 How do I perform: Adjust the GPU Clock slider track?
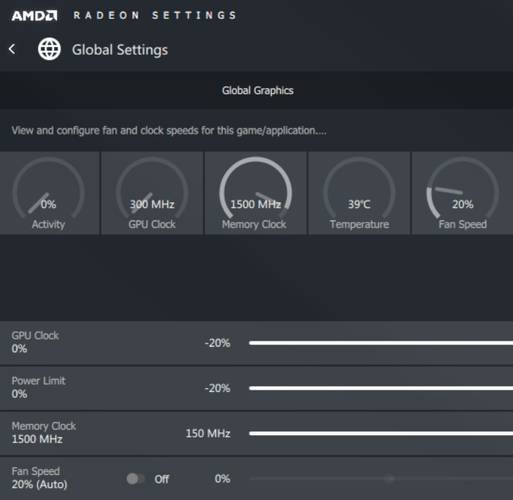[x=381, y=343]
